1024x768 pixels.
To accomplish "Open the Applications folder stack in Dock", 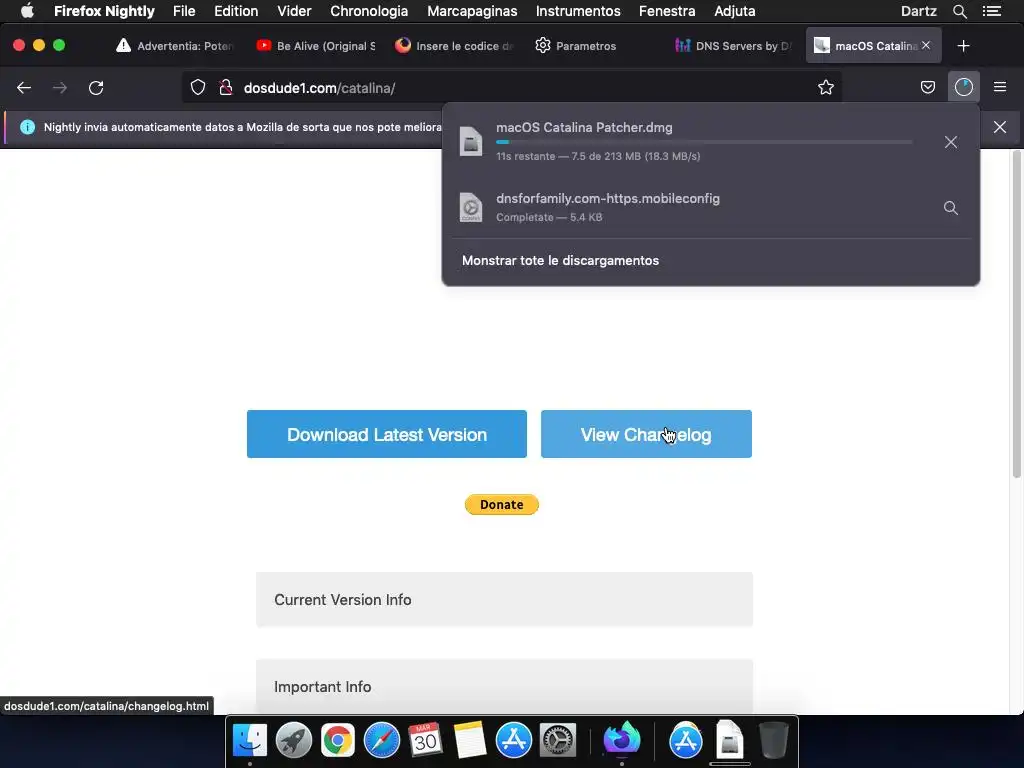I will (x=686, y=741).
